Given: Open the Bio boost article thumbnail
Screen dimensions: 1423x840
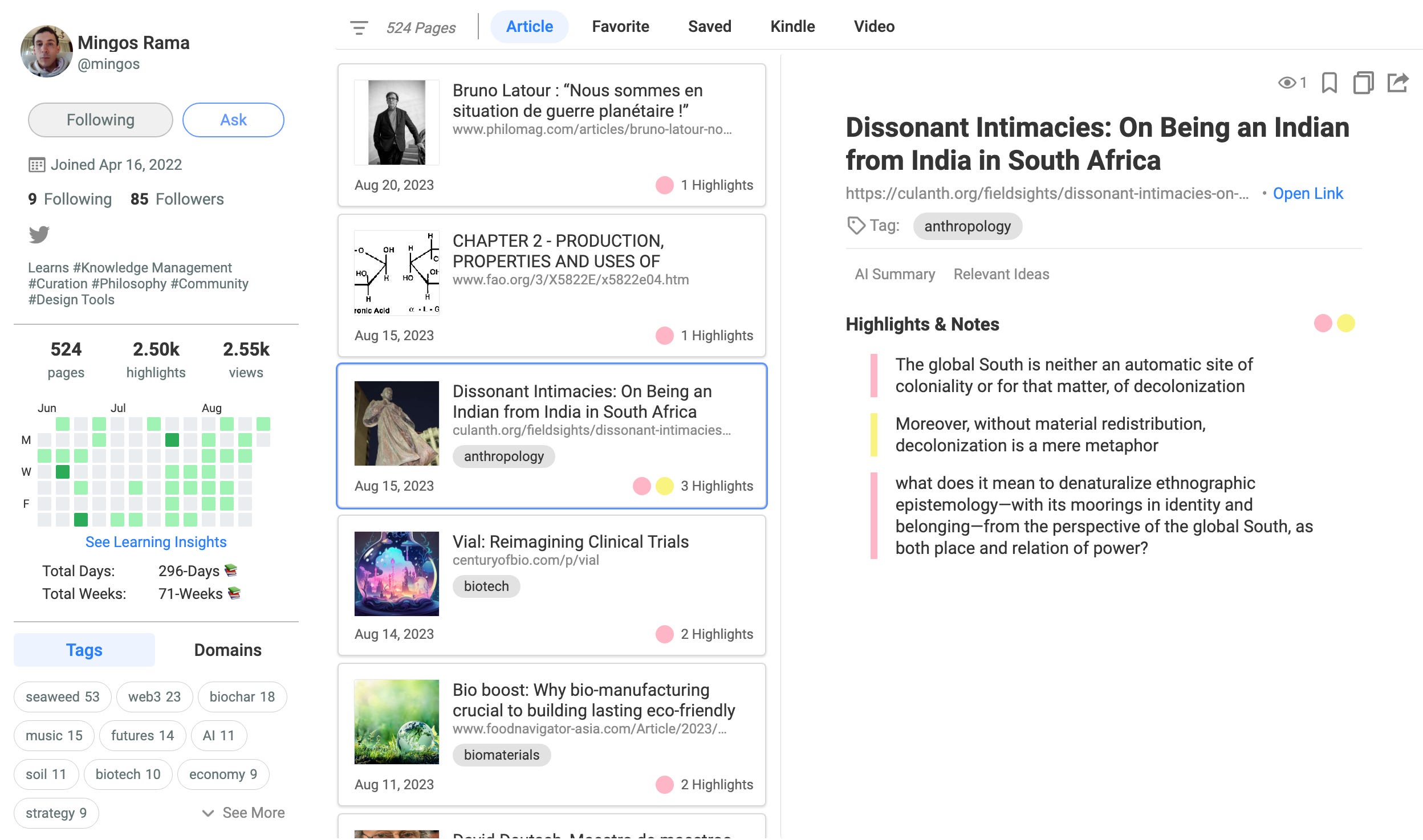Looking at the screenshot, I should pos(397,722).
